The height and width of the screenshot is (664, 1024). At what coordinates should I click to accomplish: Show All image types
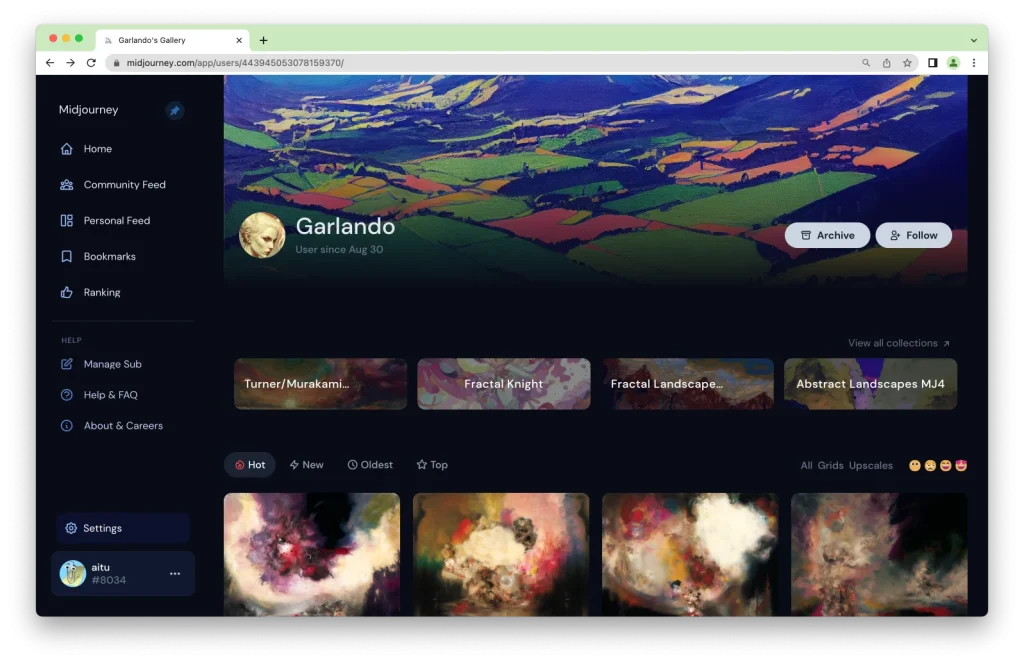pyautogui.click(x=806, y=466)
